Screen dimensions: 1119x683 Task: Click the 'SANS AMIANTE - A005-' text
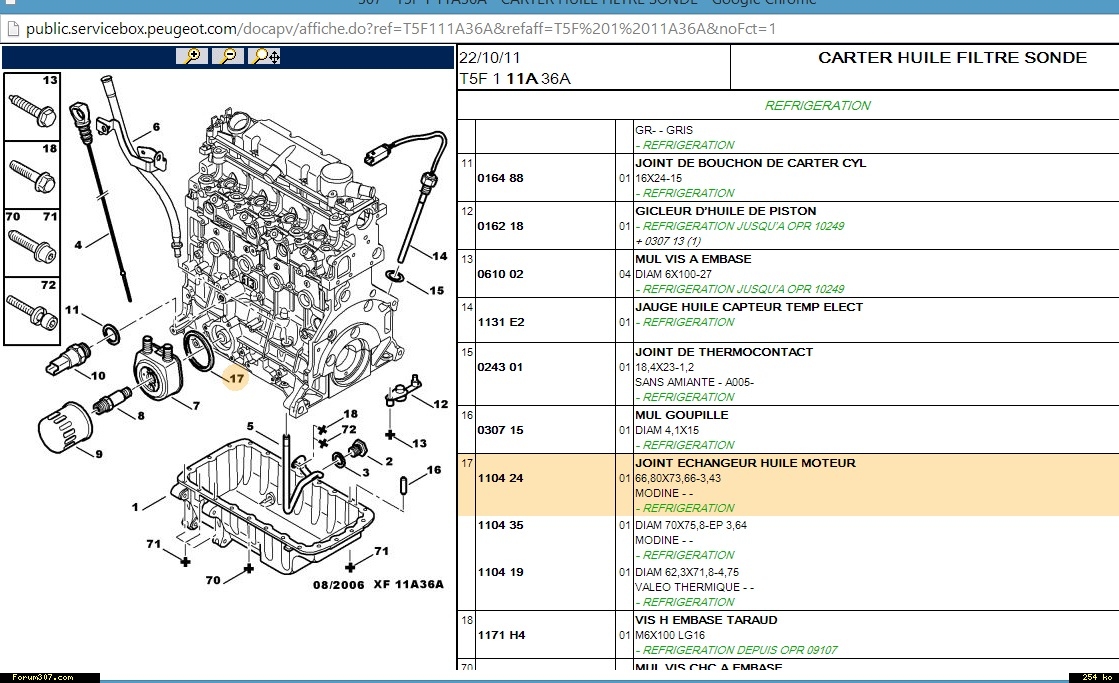(694, 382)
